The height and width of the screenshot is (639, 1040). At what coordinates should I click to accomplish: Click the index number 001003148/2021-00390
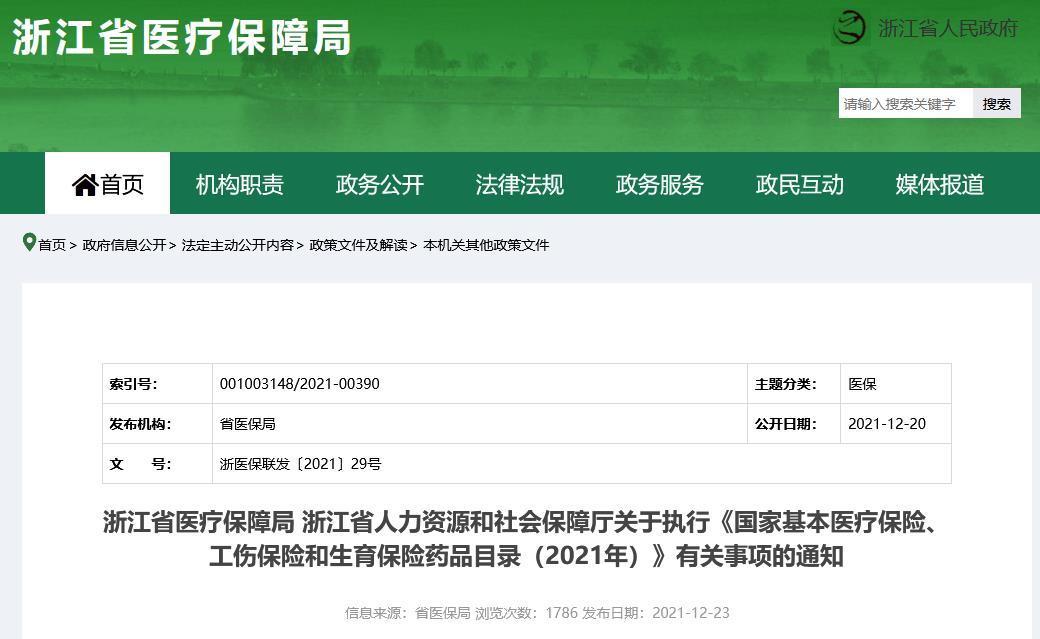click(300, 384)
